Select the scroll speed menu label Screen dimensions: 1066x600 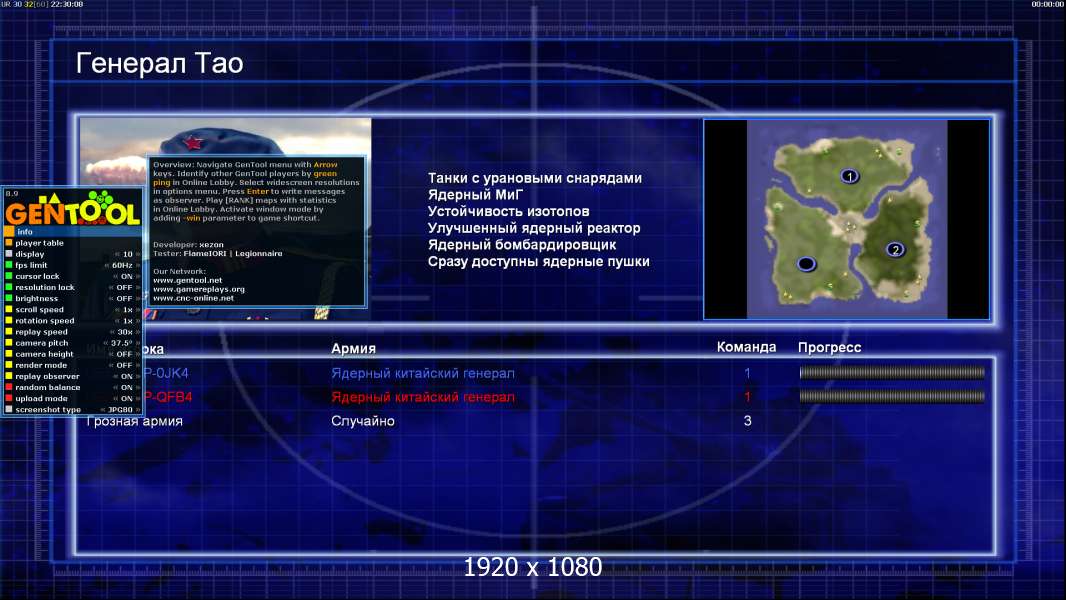39,309
